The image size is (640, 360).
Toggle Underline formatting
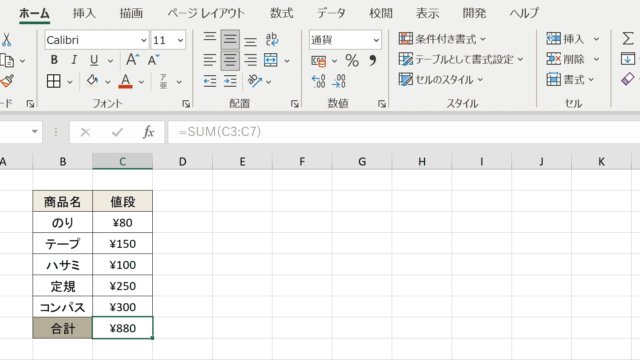94,60
